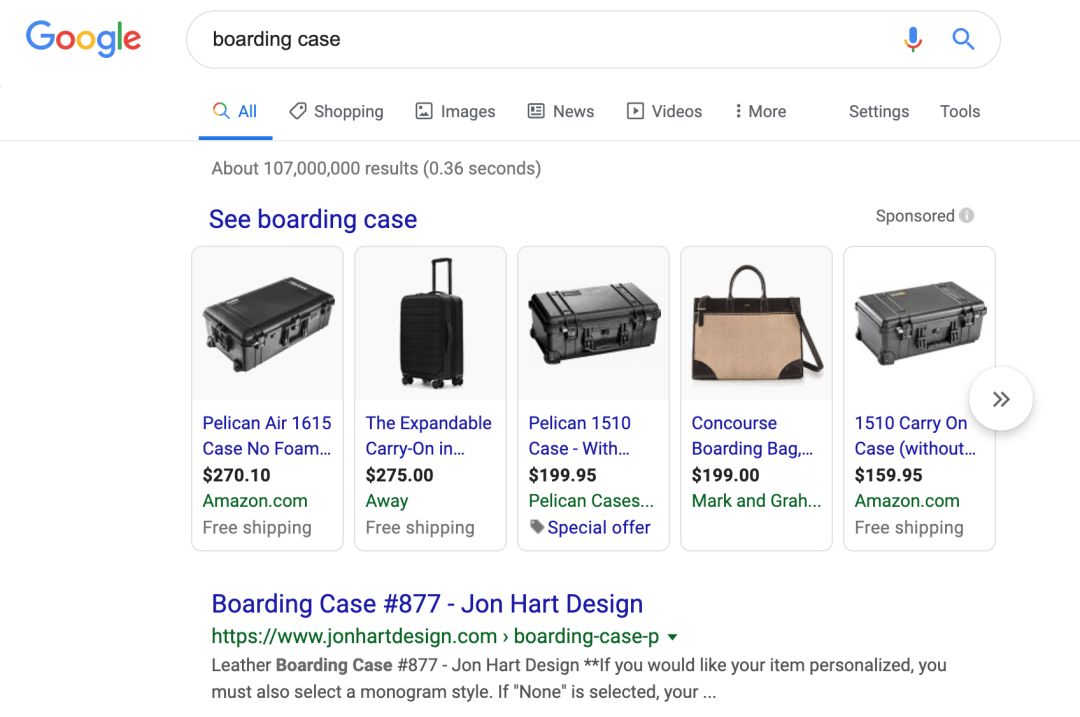Open the Pelican Air 1615 case image

click(x=267, y=324)
